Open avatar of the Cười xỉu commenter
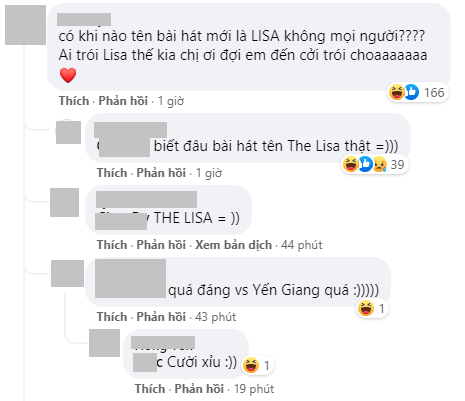The width and height of the screenshot is (465, 401). tap(104, 343)
